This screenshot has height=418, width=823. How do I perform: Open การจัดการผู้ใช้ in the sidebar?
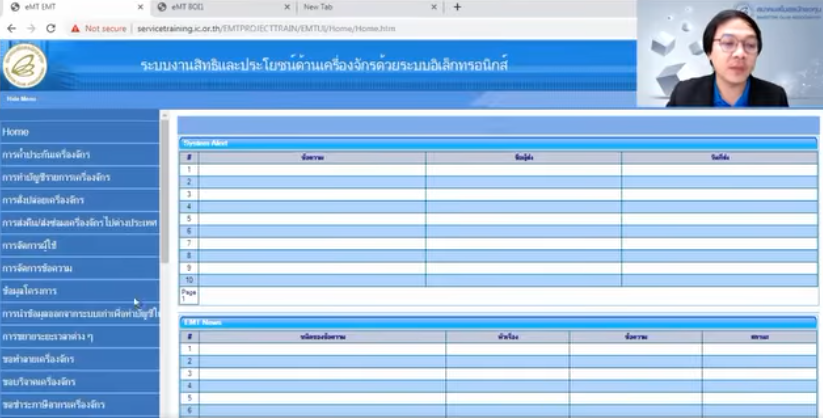[x=80, y=245]
